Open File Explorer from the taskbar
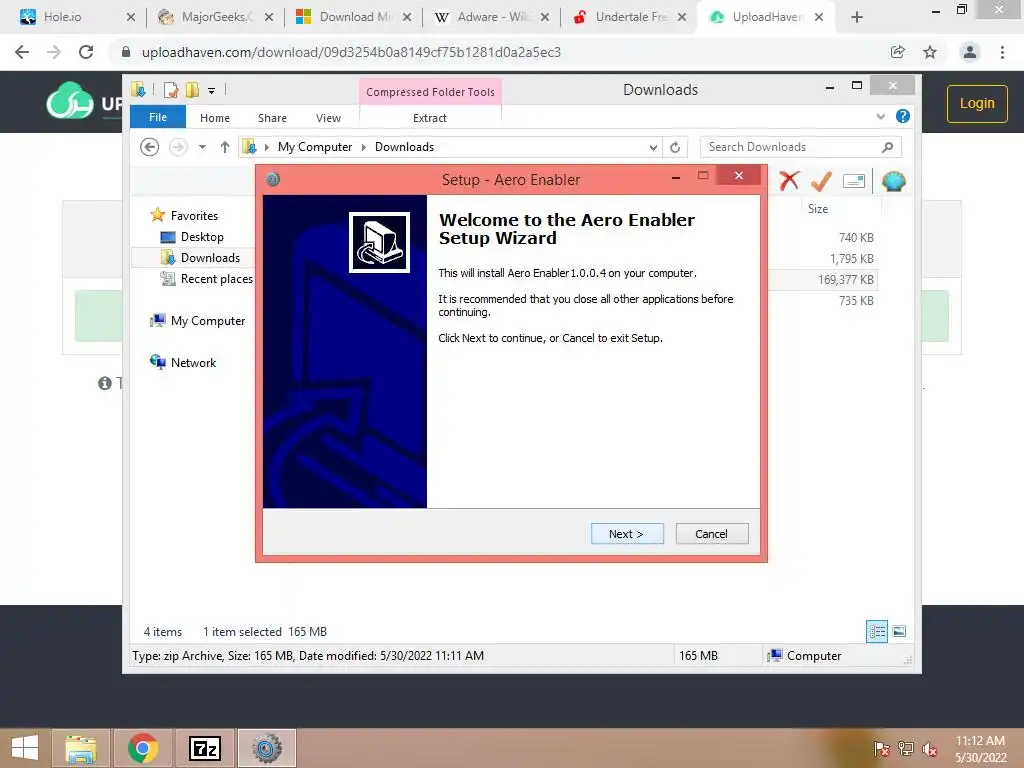The height and width of the screenshot is (768, 1024). point(81,748)
